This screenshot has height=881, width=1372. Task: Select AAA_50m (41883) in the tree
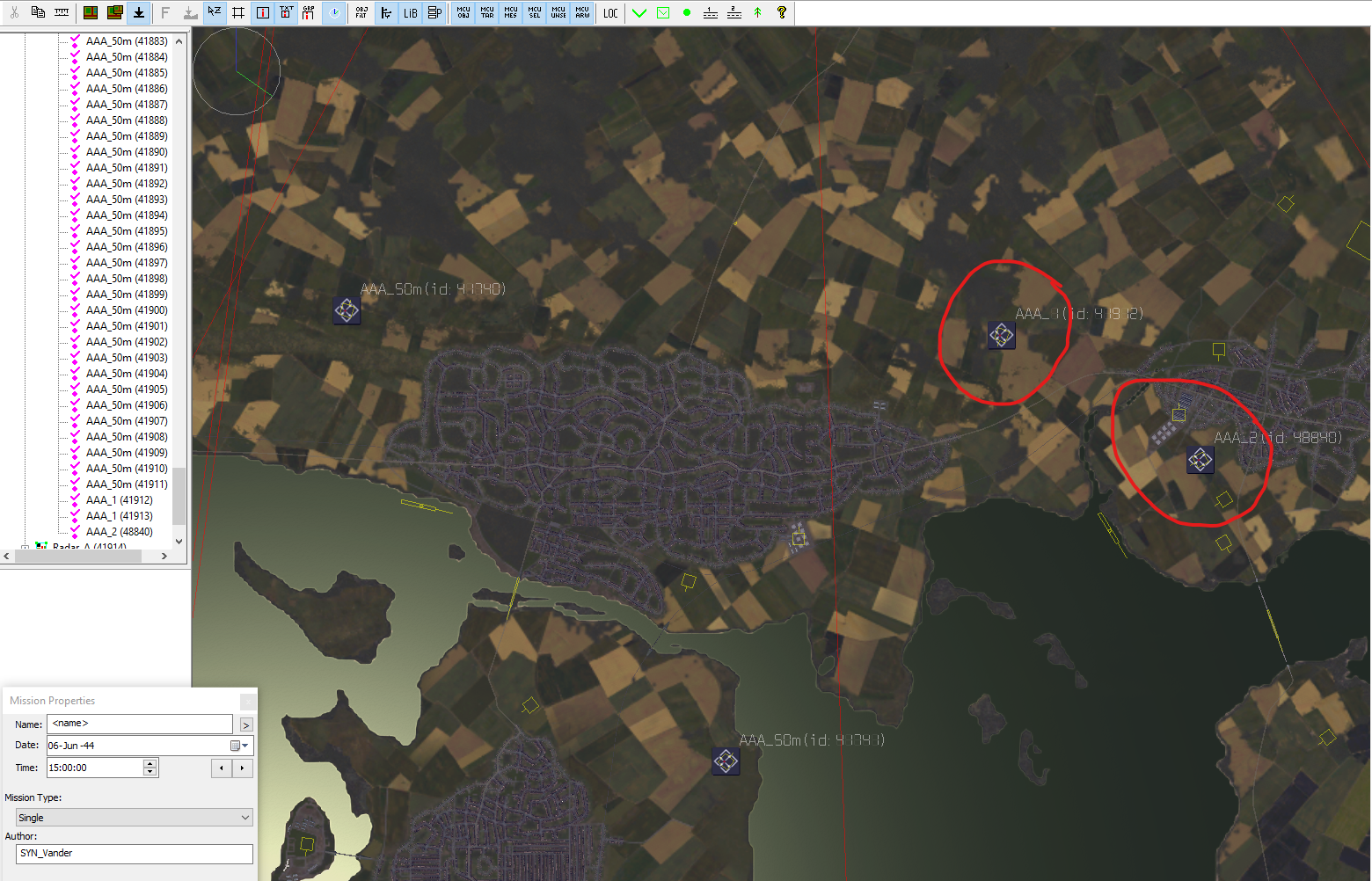127,41
